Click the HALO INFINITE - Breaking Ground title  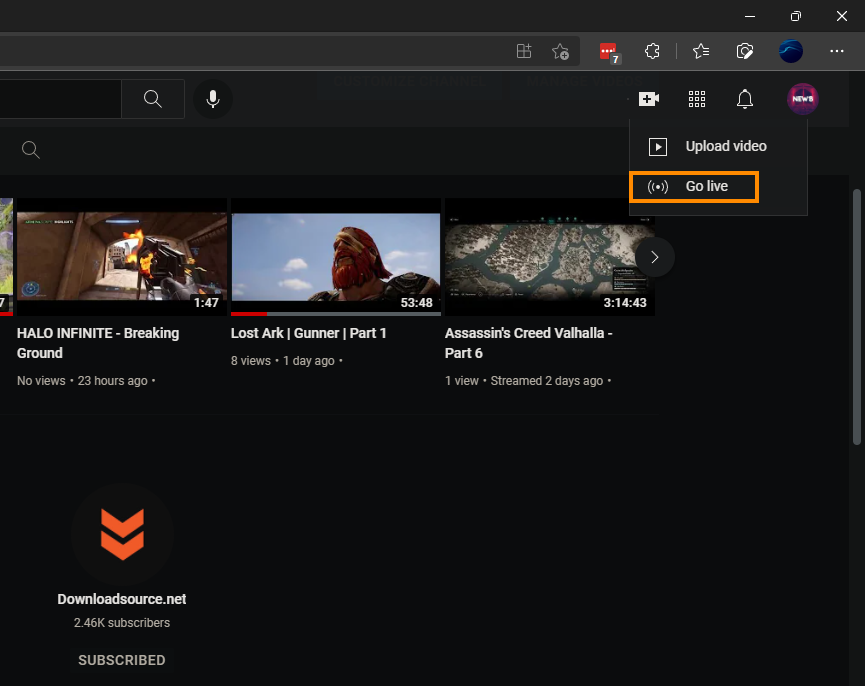(98, 343)
